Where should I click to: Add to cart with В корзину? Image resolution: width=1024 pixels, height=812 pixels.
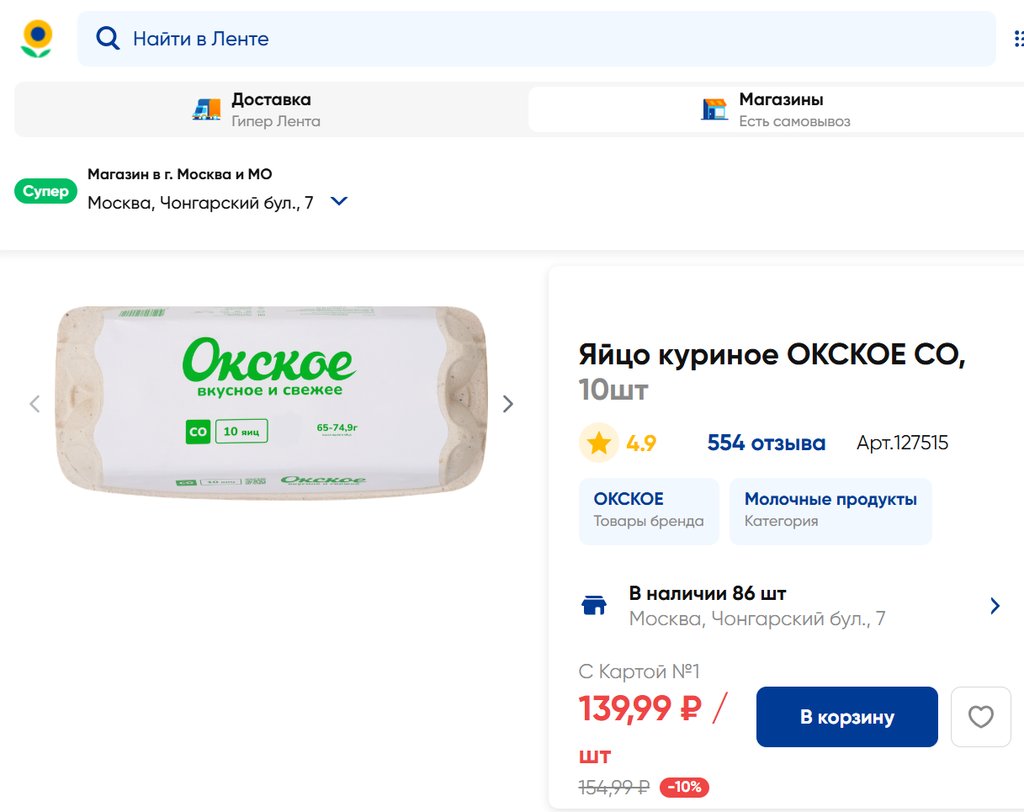point(846,717)
